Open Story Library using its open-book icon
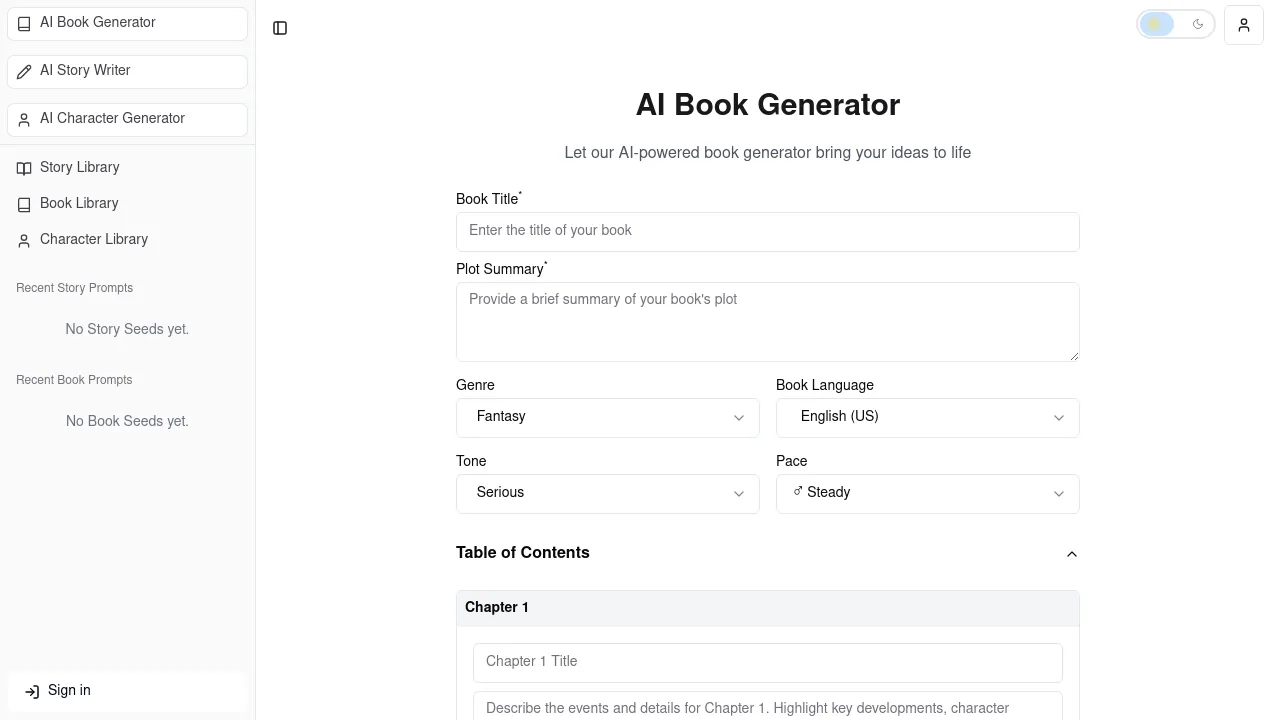1280x720 pixels. tap(24, 168)
